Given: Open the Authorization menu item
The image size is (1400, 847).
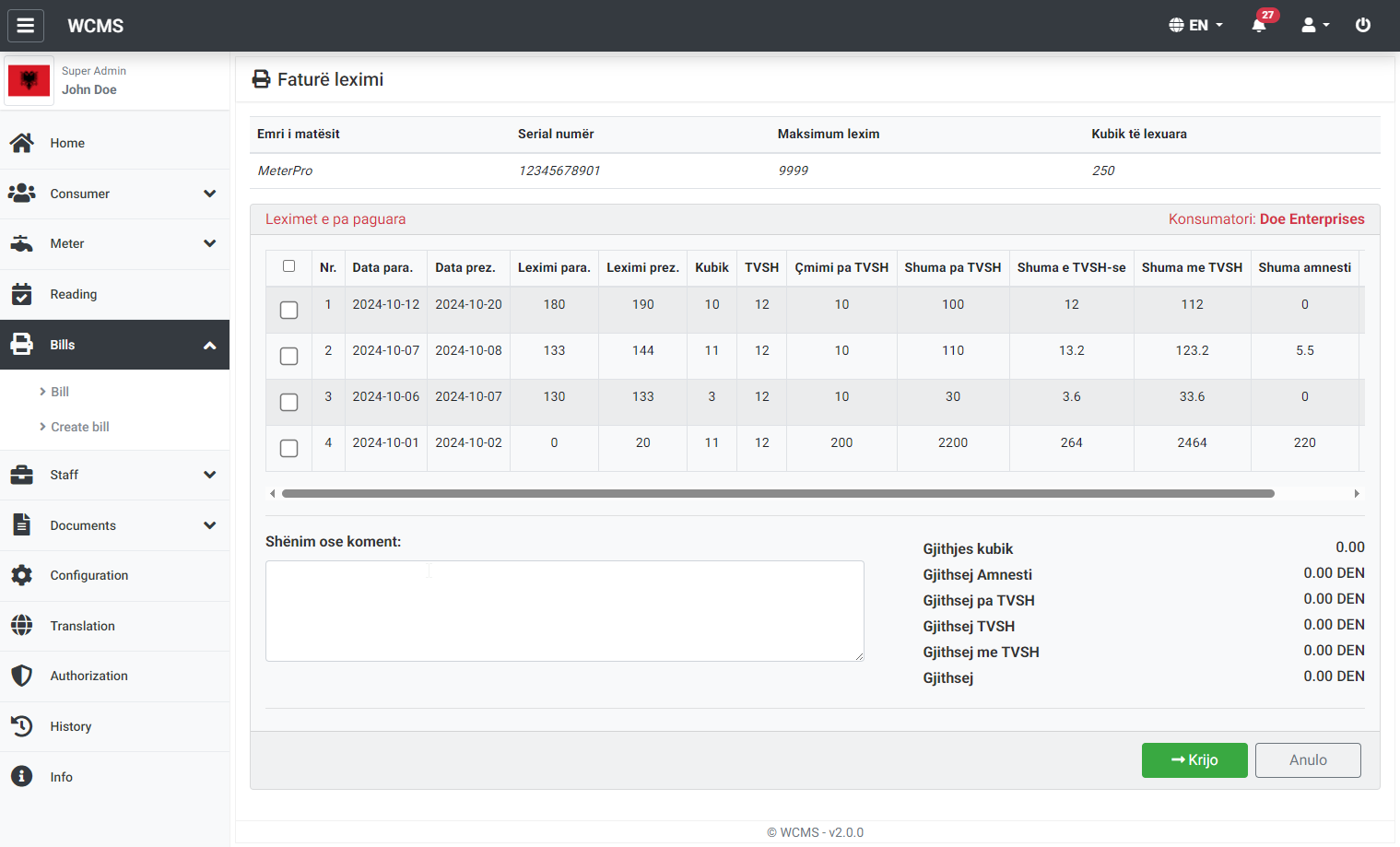Looking at the screenshot, I should (114, 676).
